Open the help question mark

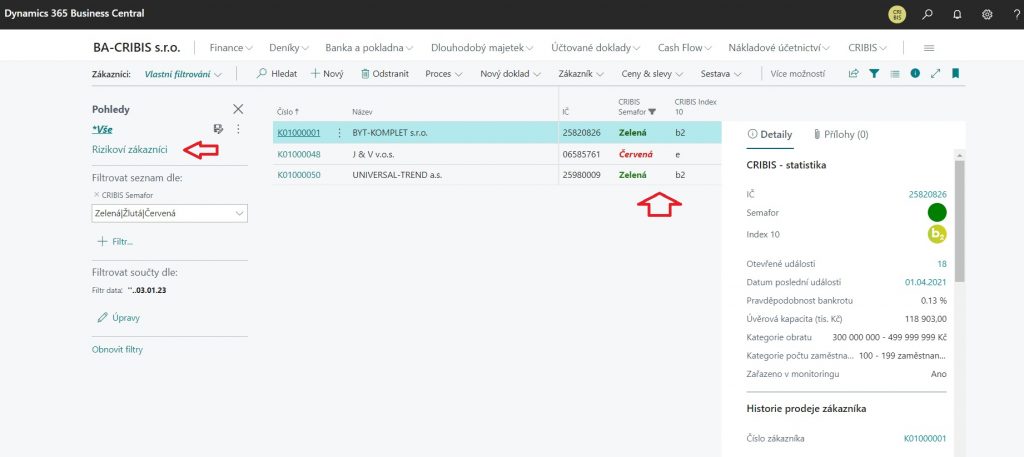[x=1017, y=14]
